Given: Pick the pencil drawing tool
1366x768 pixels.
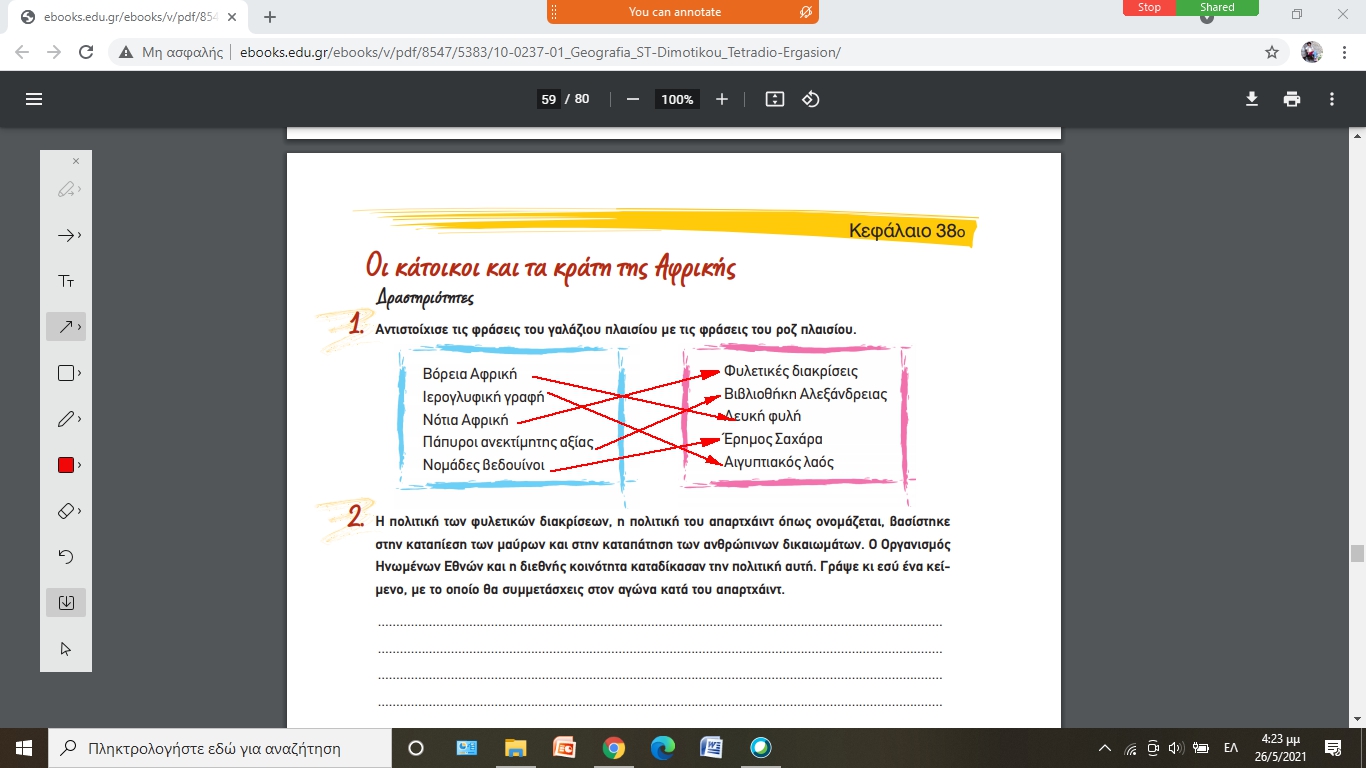Looking at the screenshot, I should (x=66, y=419).
